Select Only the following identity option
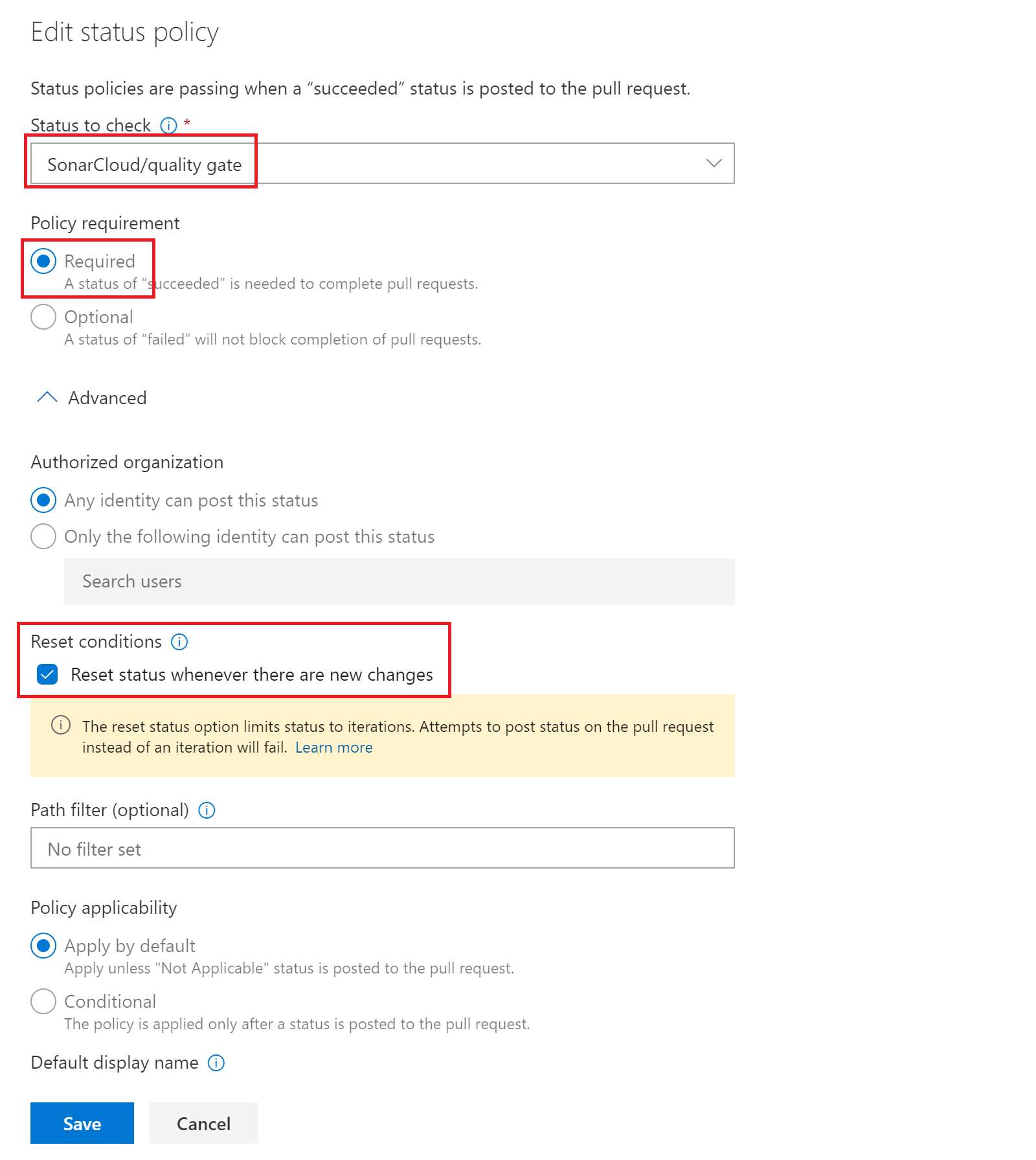The width and height of the screenshot is (1036, 1160). point(43,537)
